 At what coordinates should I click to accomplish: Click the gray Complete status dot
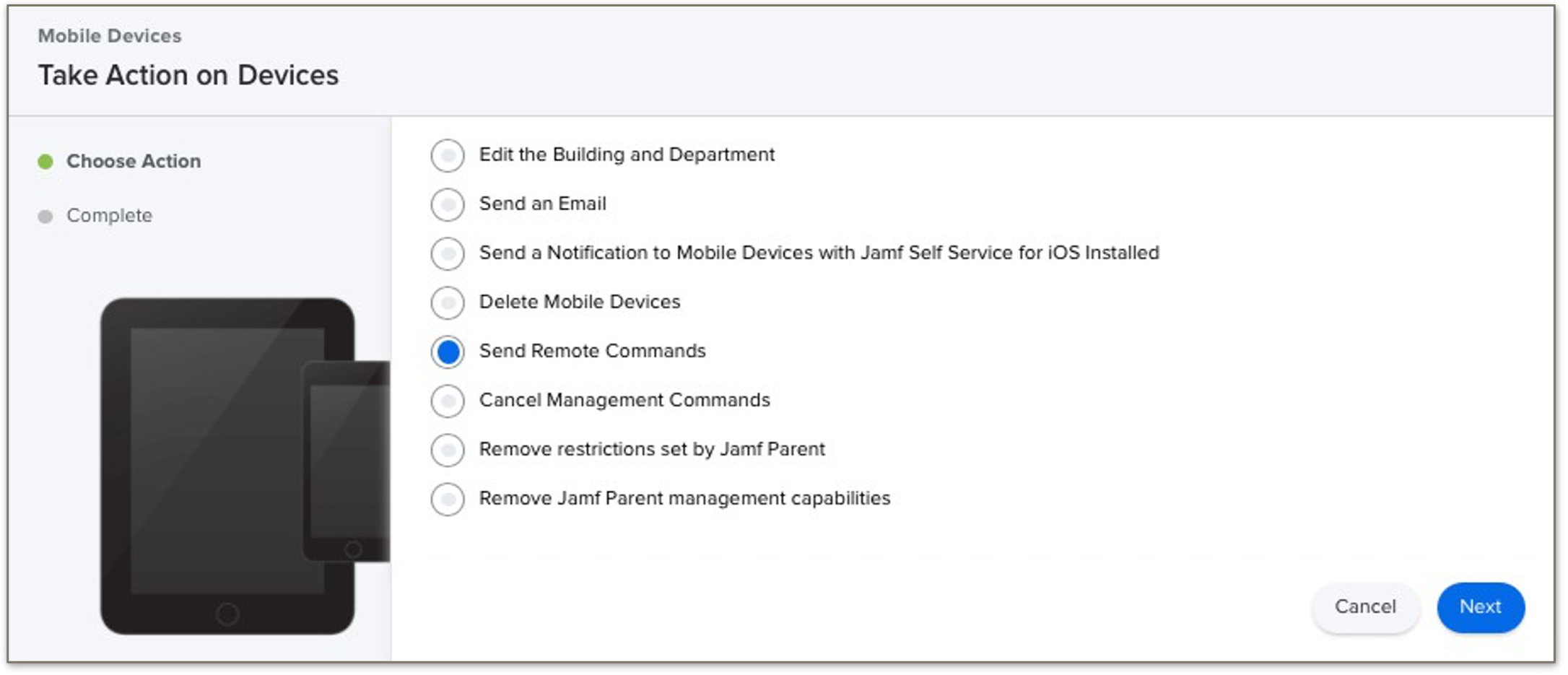(45, 217)
